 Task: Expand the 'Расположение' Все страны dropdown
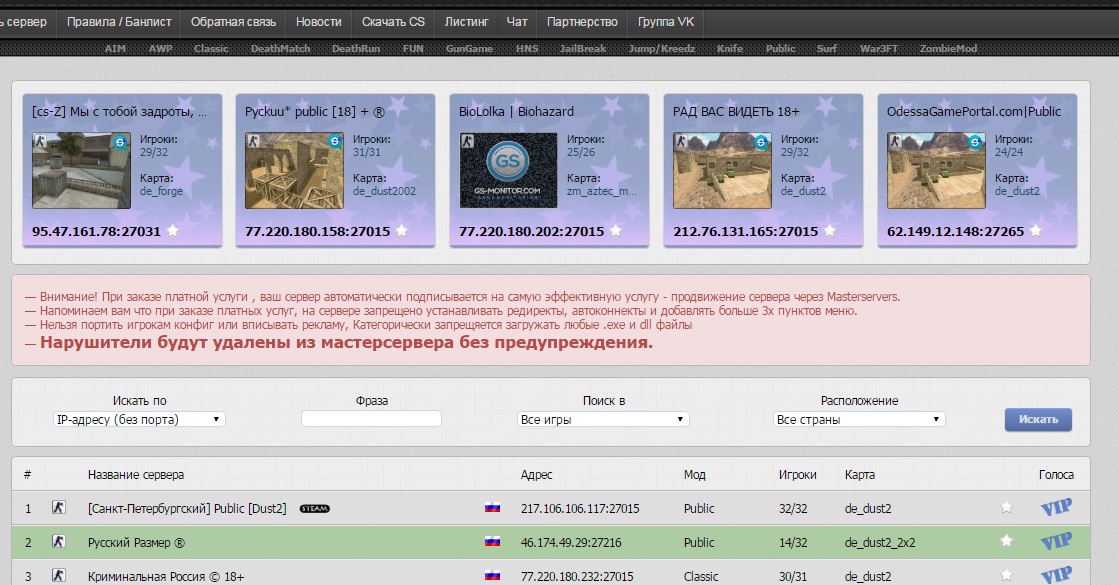coord(859,419)
